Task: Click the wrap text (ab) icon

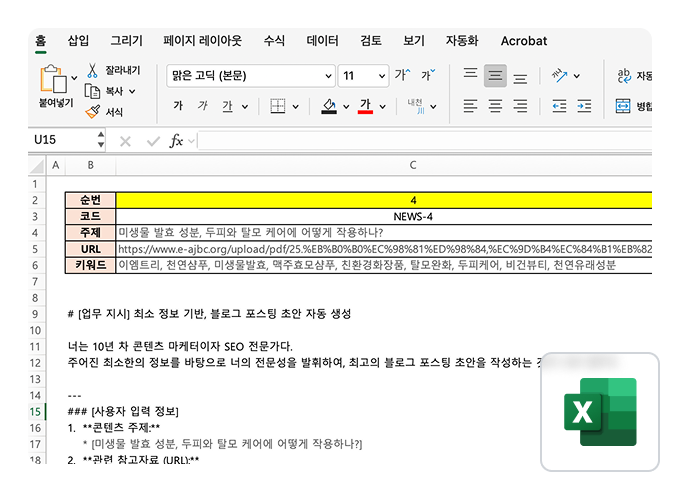Action: tap(624, 75)
